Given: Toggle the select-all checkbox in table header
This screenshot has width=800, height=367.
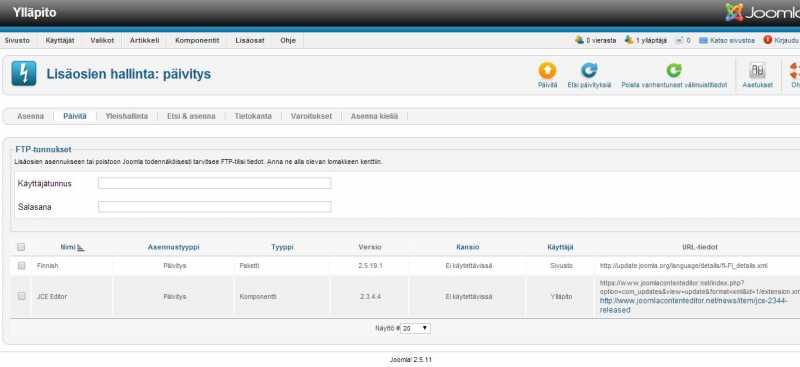Looking at the screenshot, I should [x=21, y=247].
